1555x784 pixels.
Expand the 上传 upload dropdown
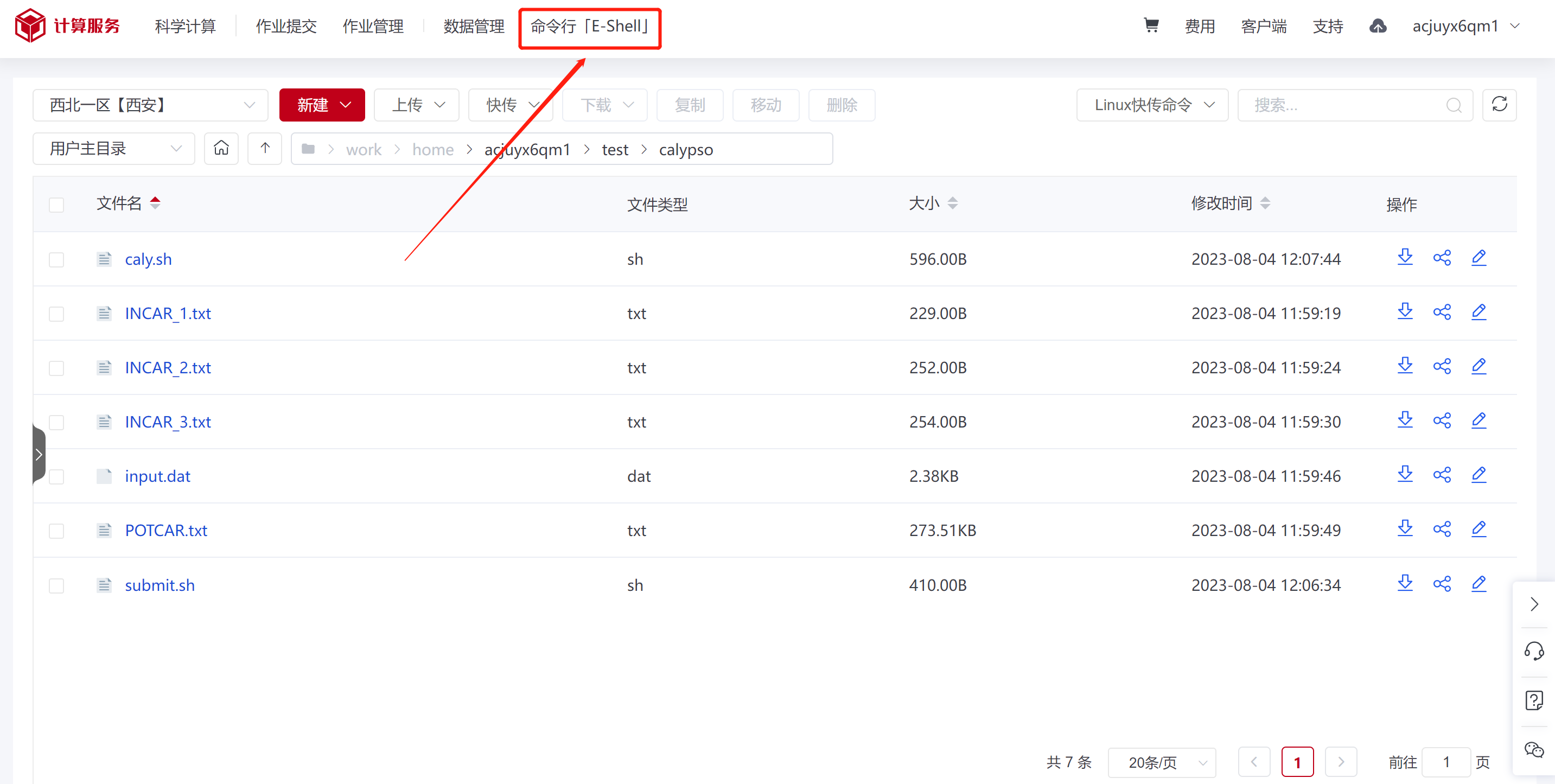pyautogui.click(x=417, y=105)
